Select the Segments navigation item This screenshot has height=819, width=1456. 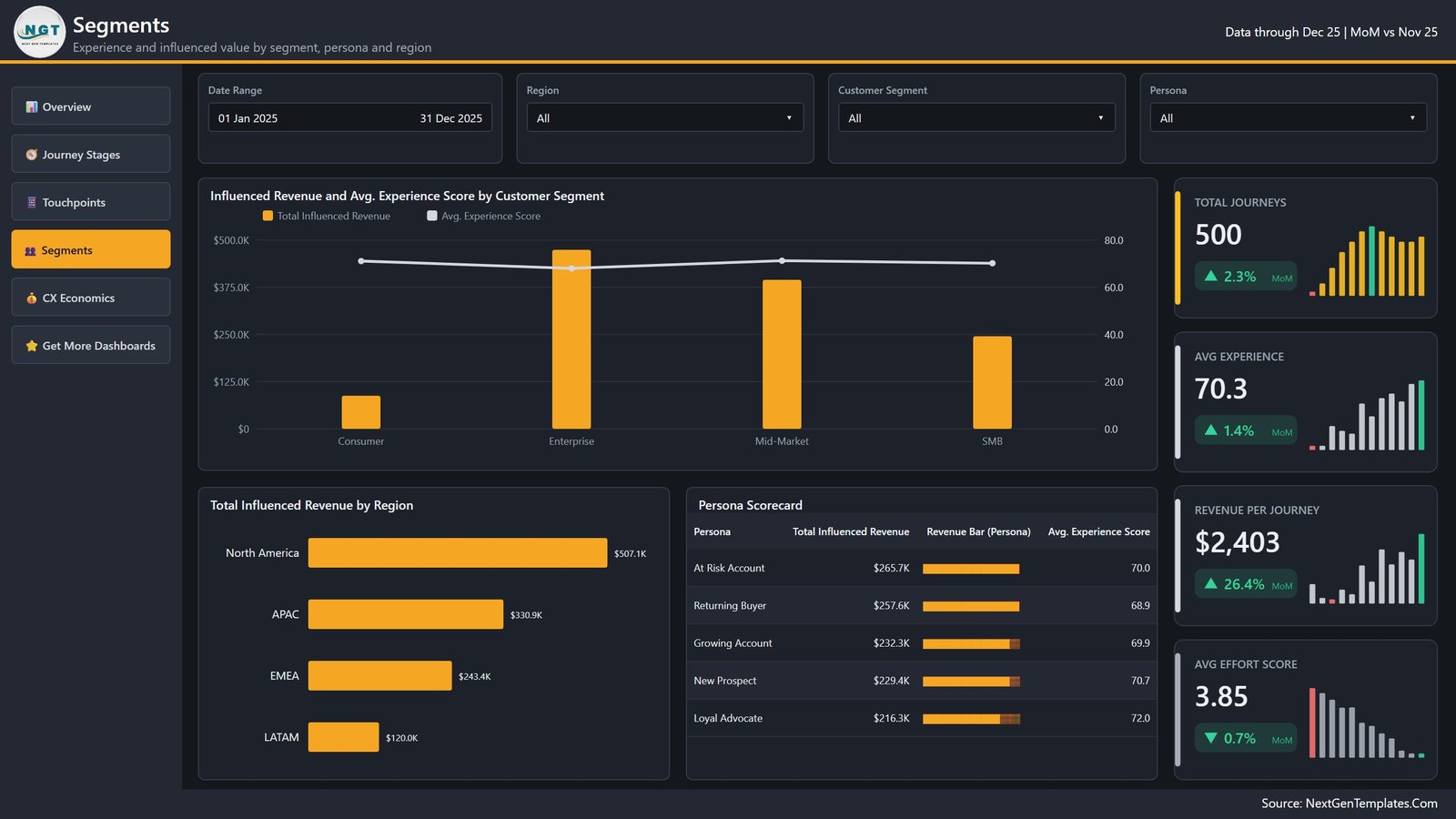coord(91,249)
